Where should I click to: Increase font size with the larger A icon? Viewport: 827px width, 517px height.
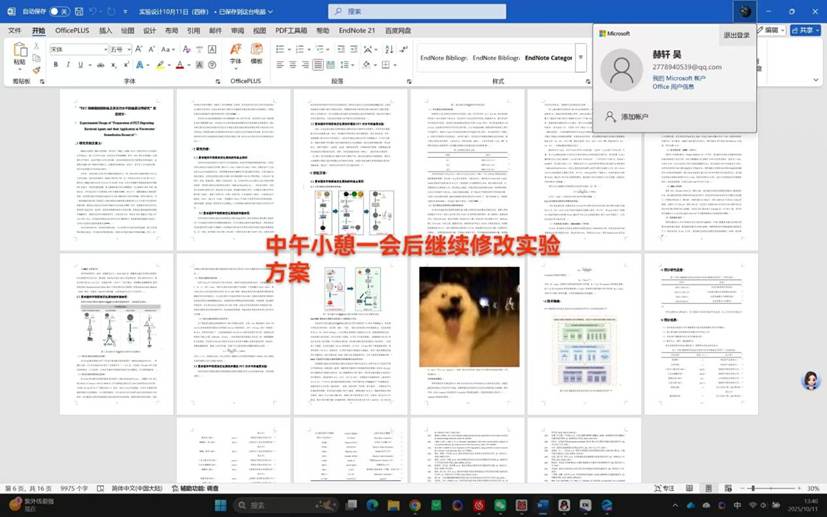139,49
